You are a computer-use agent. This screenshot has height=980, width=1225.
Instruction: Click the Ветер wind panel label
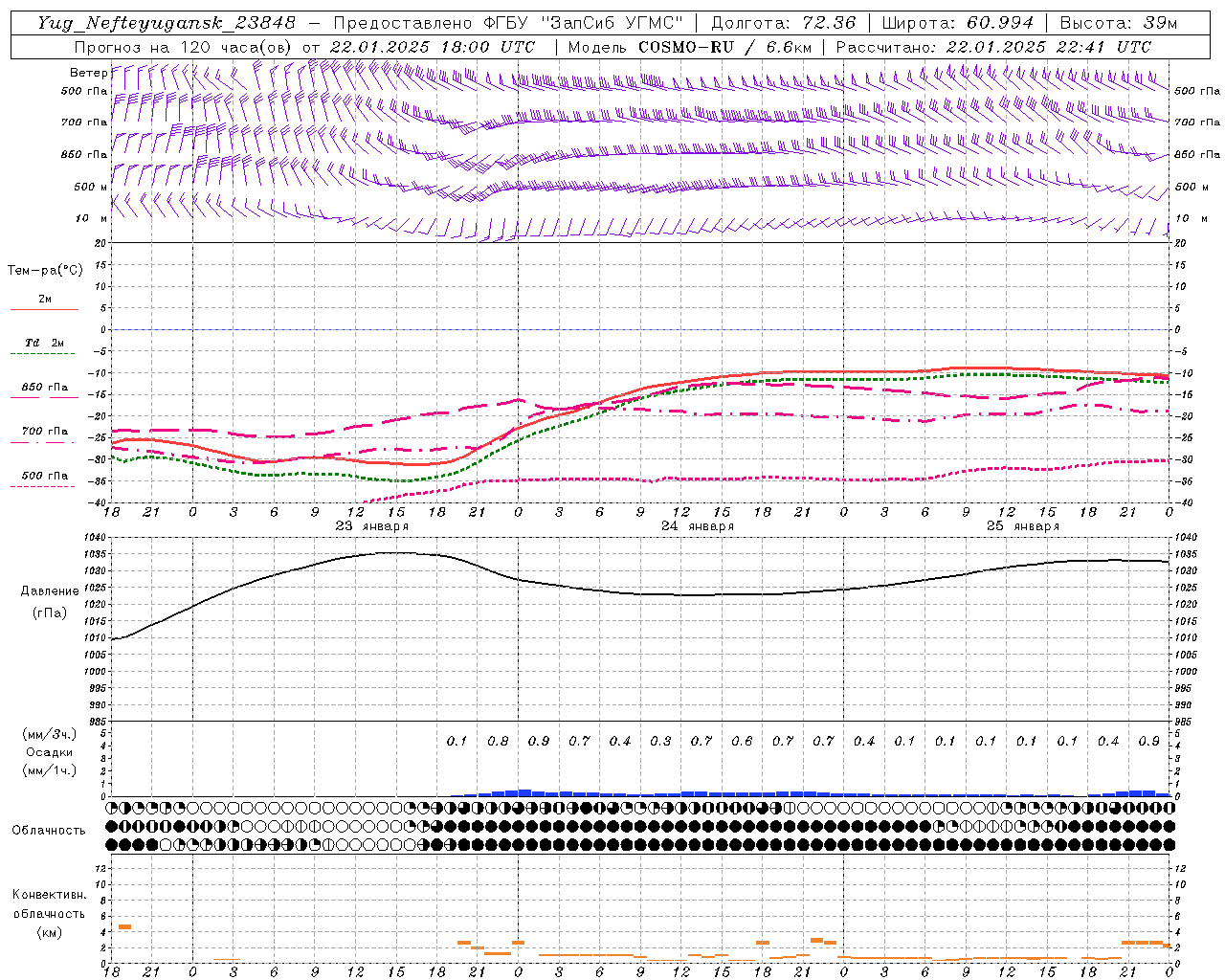pos(89,73)
